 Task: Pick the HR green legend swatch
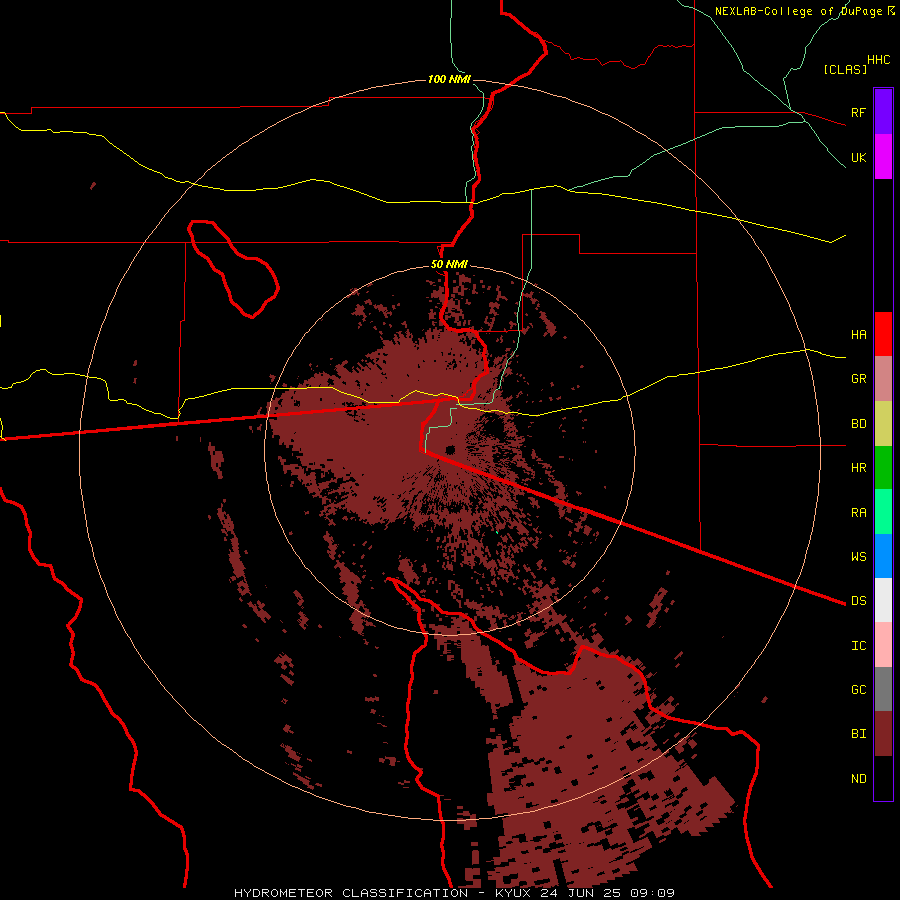883,468
